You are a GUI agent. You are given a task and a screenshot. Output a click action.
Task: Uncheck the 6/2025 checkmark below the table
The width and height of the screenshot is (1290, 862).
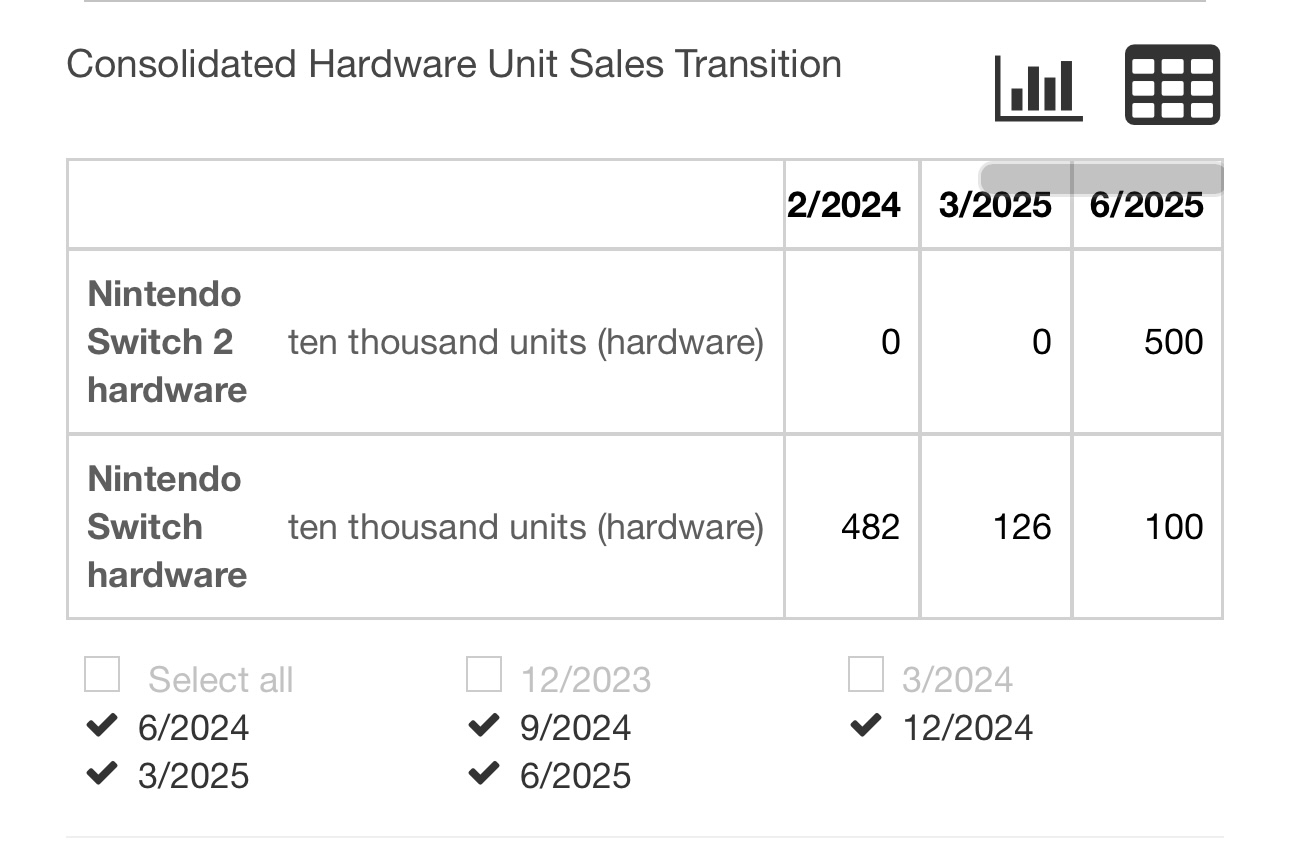coord(484,774)
